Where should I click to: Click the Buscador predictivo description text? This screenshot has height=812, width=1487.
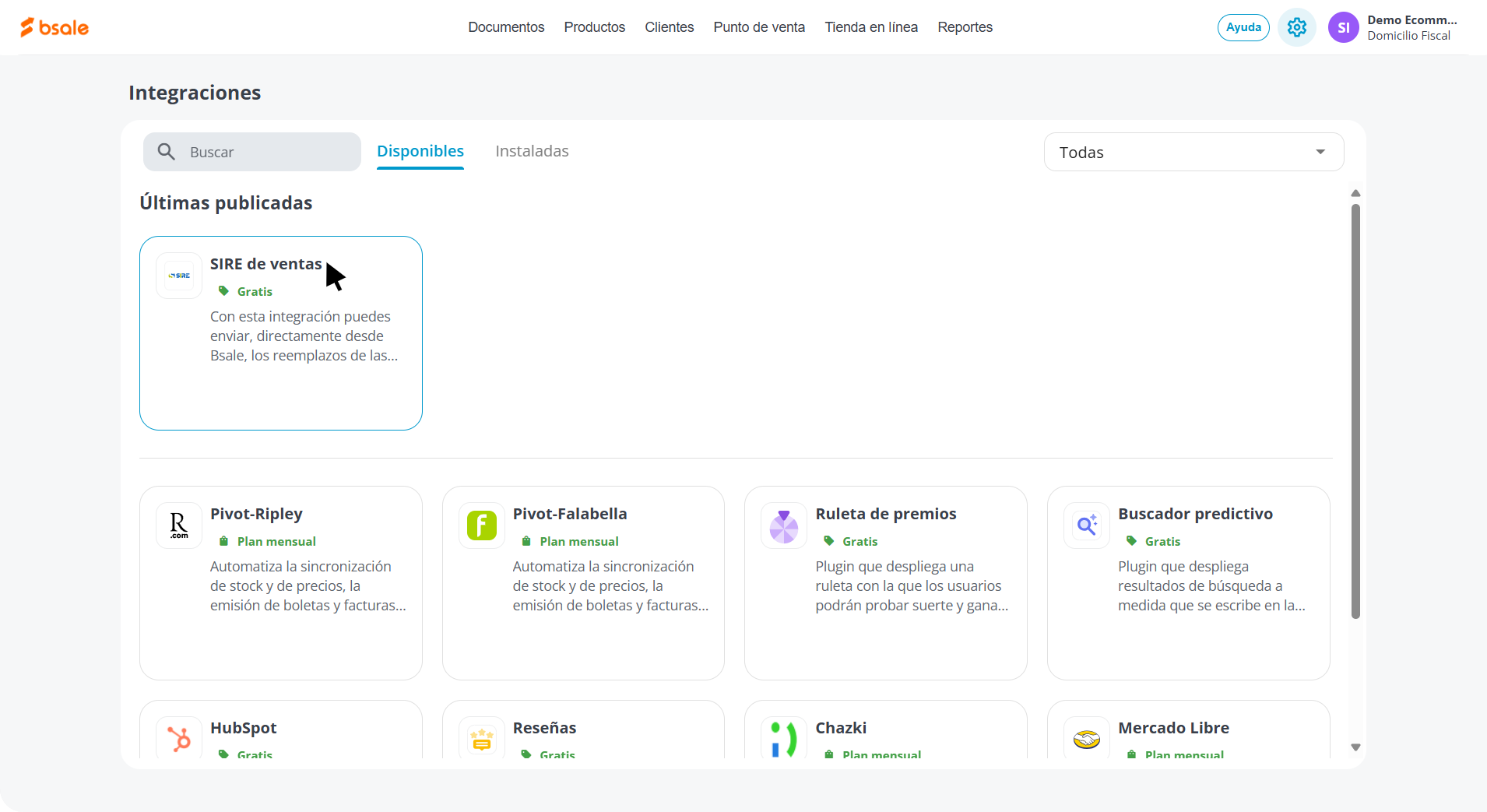pos(1211,586)
